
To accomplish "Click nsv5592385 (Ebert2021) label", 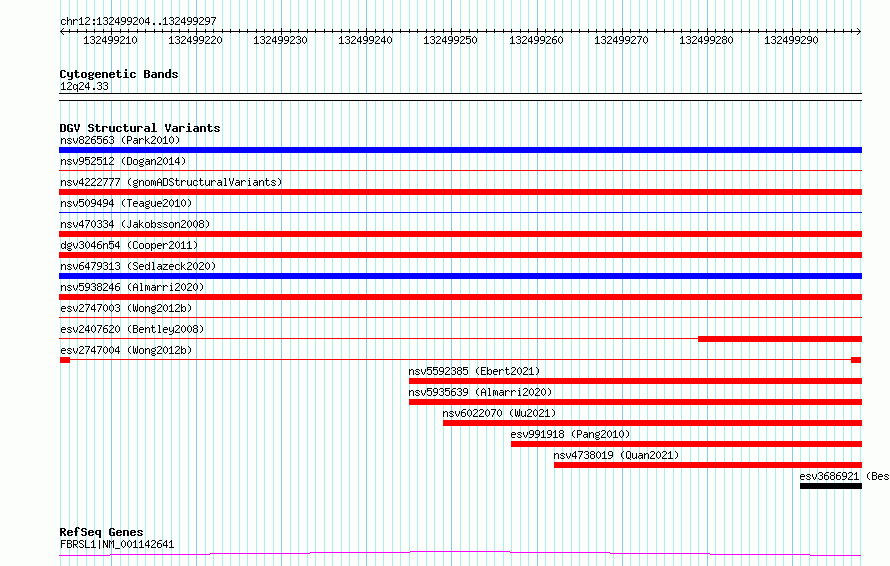I will tap(474, 371).
